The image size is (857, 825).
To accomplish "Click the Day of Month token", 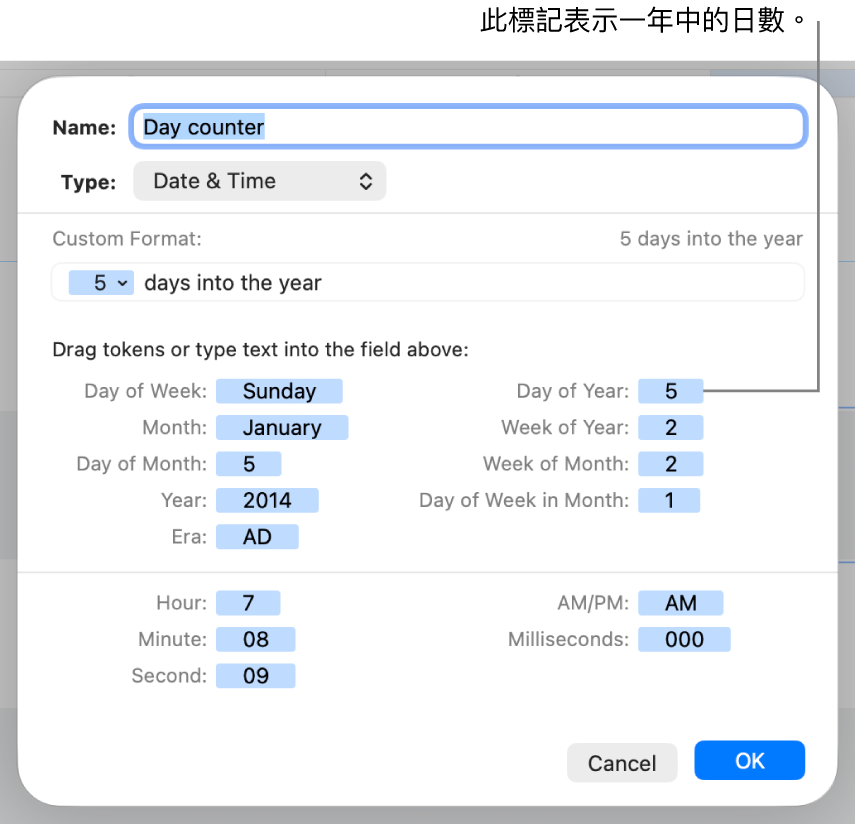I will coord(249,464).
